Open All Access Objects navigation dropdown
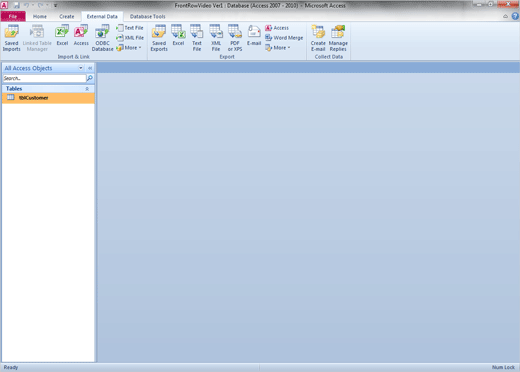Viewport: 520px width, 372px height. click(x=81, y=68)
